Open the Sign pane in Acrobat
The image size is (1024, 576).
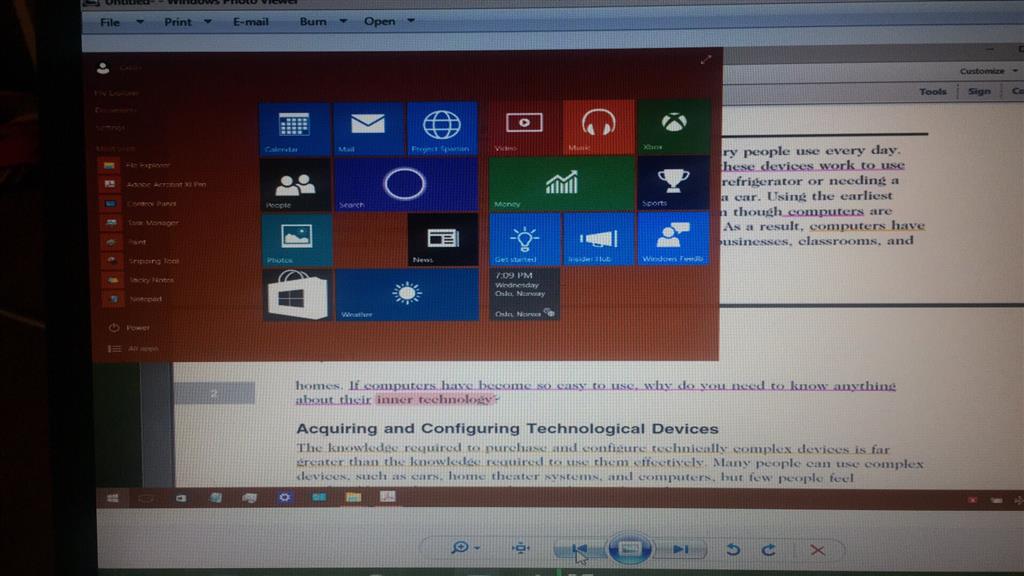tap(979, 91)
